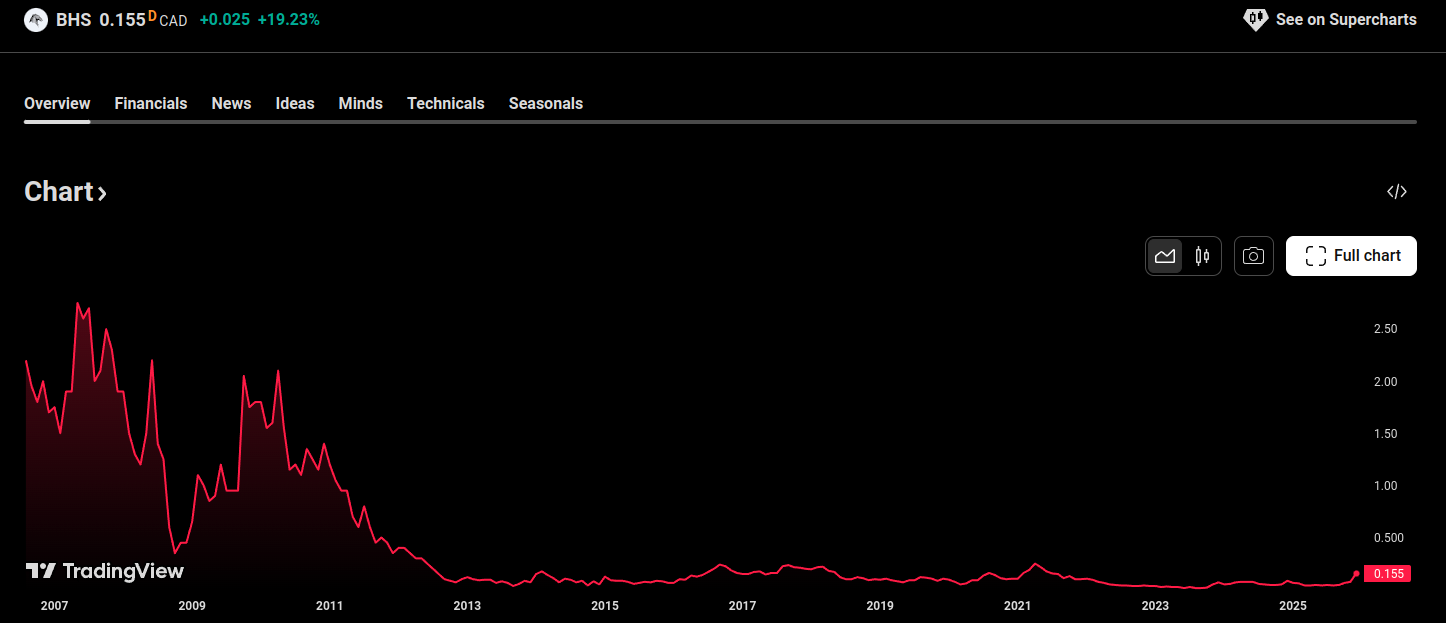Viewport: 1446px width, 623px height.
Task: Switch to candlestick chart style
Action: tap(1202, 256)
